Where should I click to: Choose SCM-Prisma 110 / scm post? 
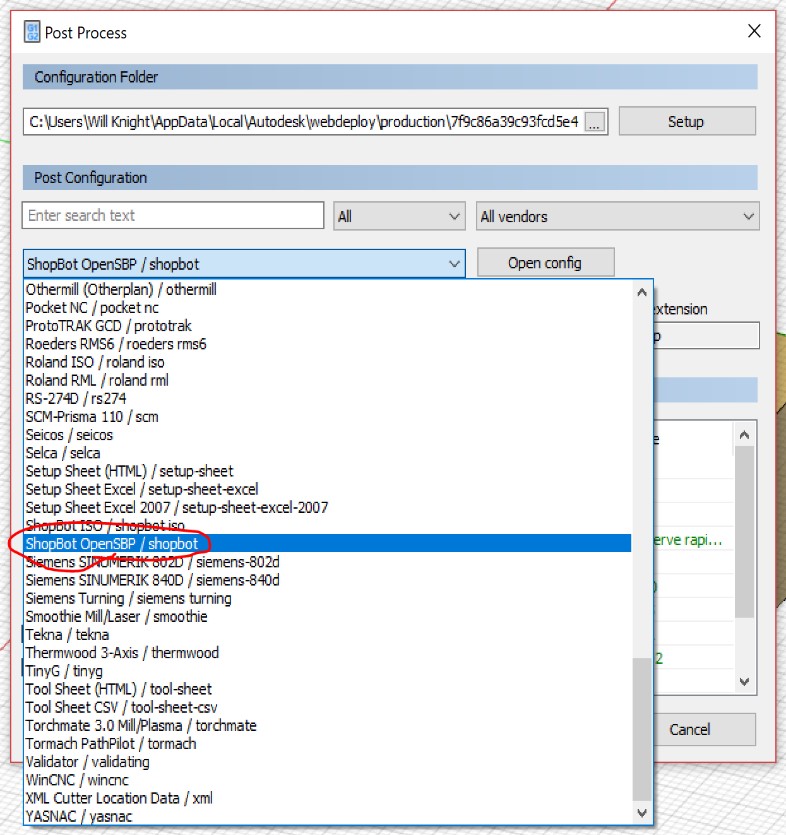328,416
